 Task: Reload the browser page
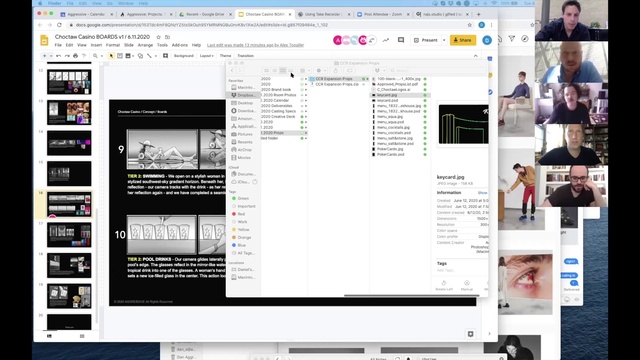(x=59, y=25)
